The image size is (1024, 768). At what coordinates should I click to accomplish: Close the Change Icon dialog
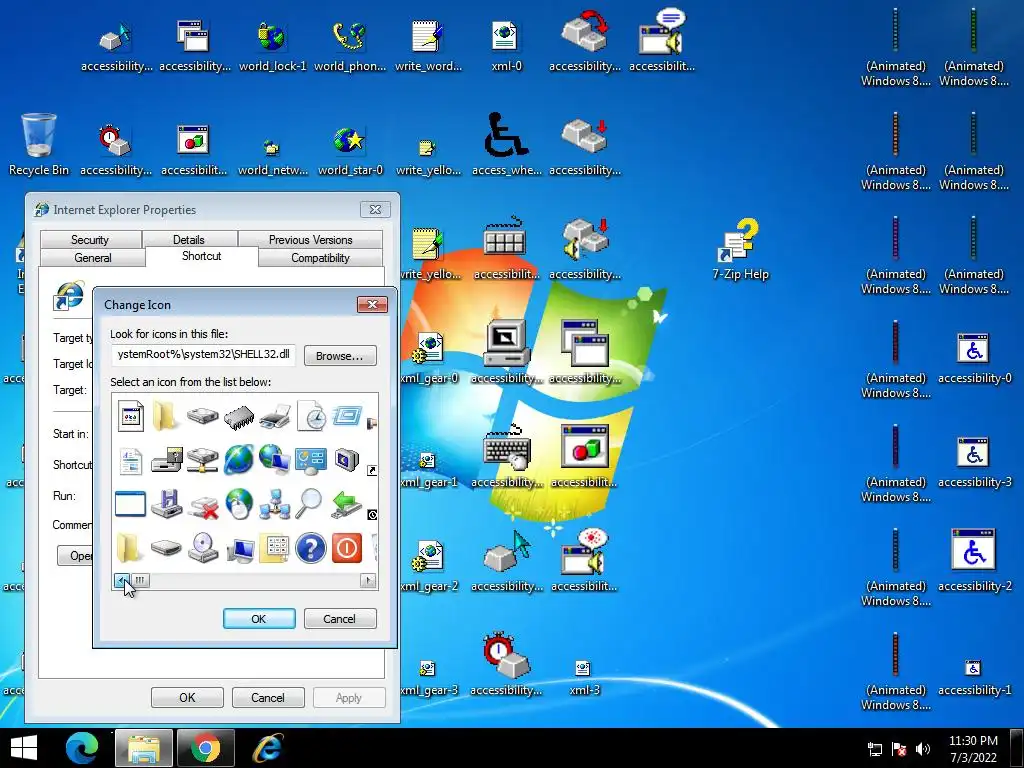[372, 304]
